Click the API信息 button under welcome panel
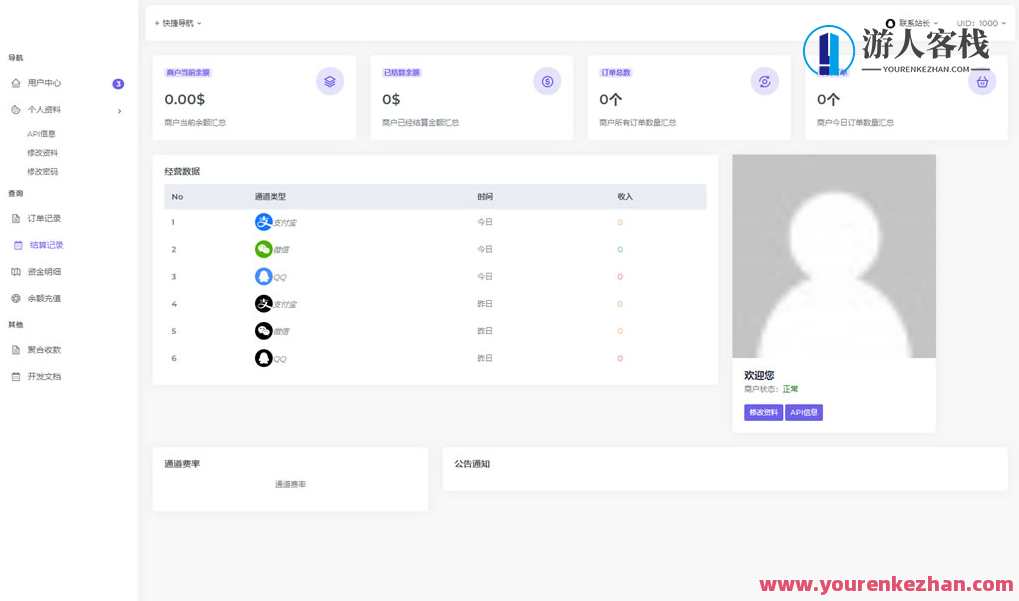 (804, 412)
